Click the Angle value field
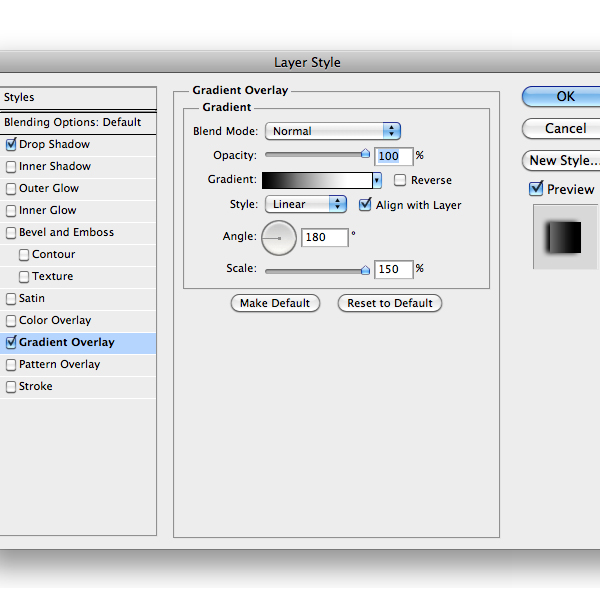This screenshot has width=600, height=600. pyautogui.click(x=324, y=237)
